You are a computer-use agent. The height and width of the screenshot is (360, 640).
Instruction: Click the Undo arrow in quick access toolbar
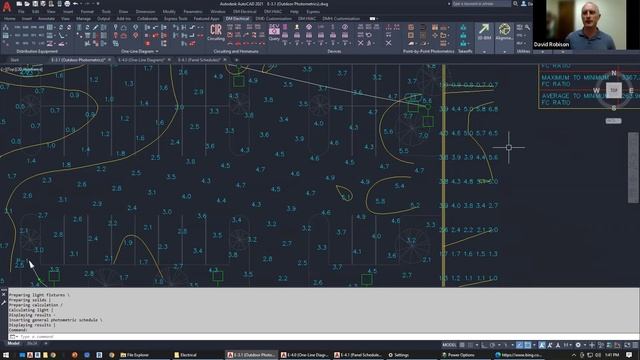76,4
